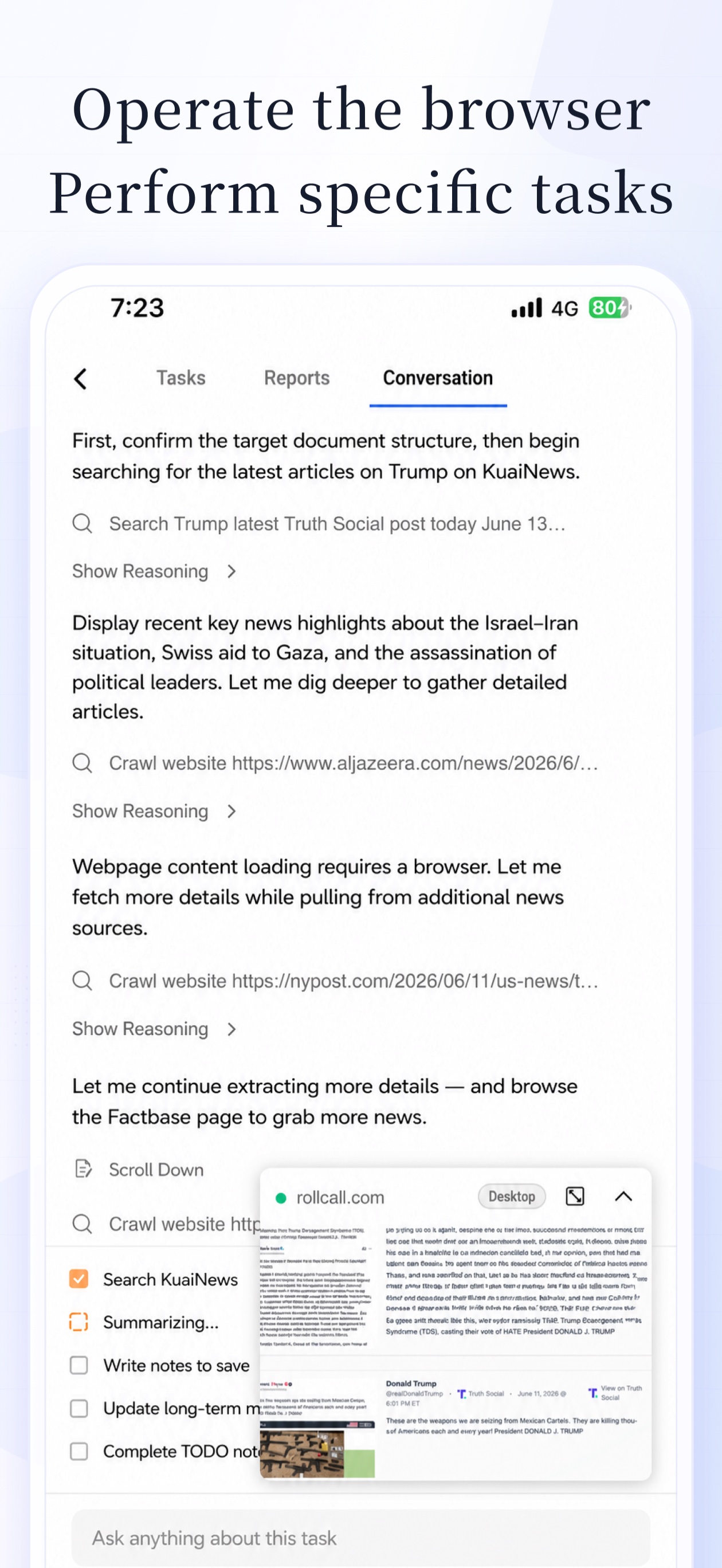This screenshot has width=722, height=1568.
Task: Switch to the Tasks tab
Action: tap(181, 378)
